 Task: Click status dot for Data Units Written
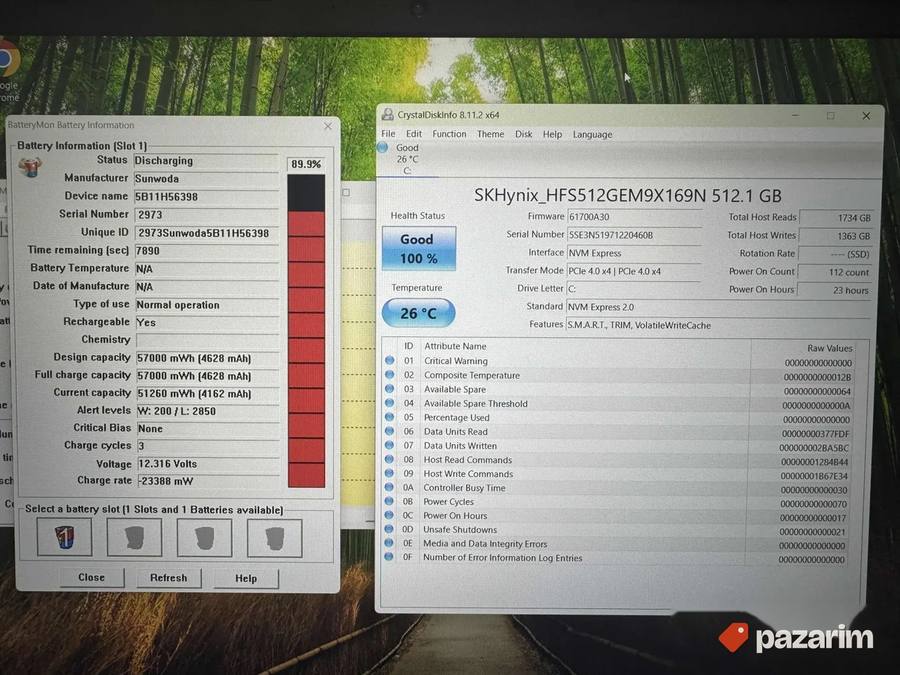[390, 445]
